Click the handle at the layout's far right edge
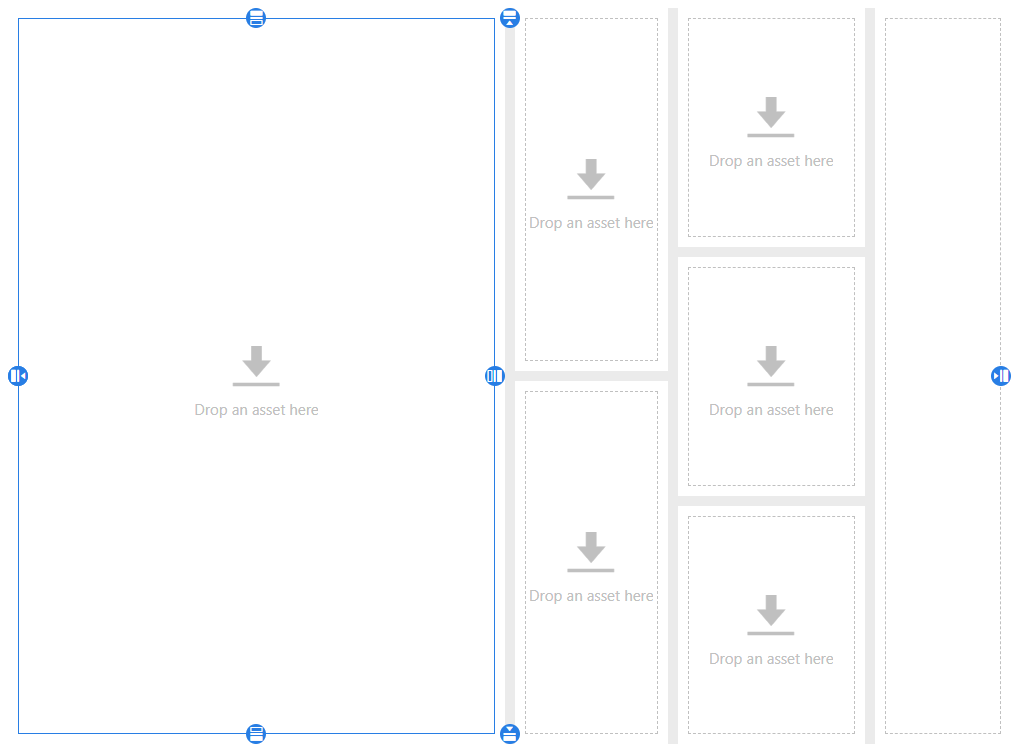 tap(1001, 376)
